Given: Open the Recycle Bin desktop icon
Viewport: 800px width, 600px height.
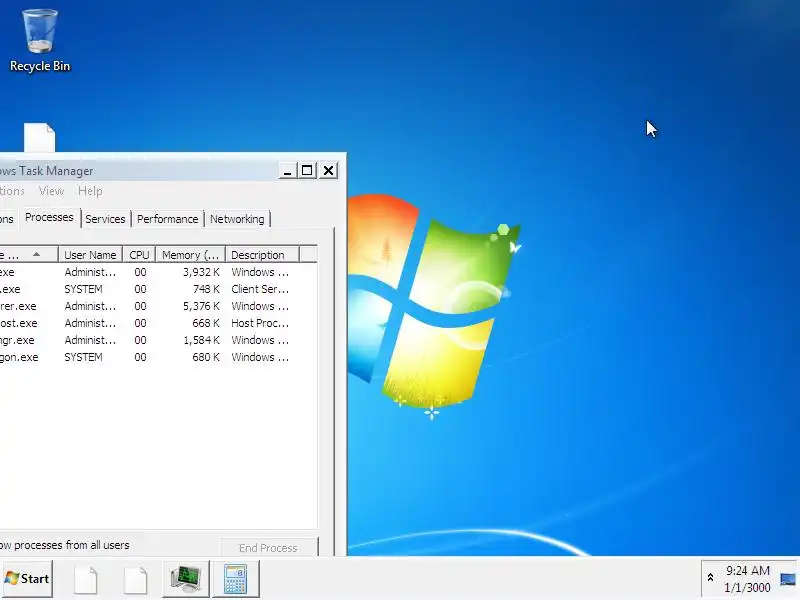Looking at the screenshot, I should [40, 41].
